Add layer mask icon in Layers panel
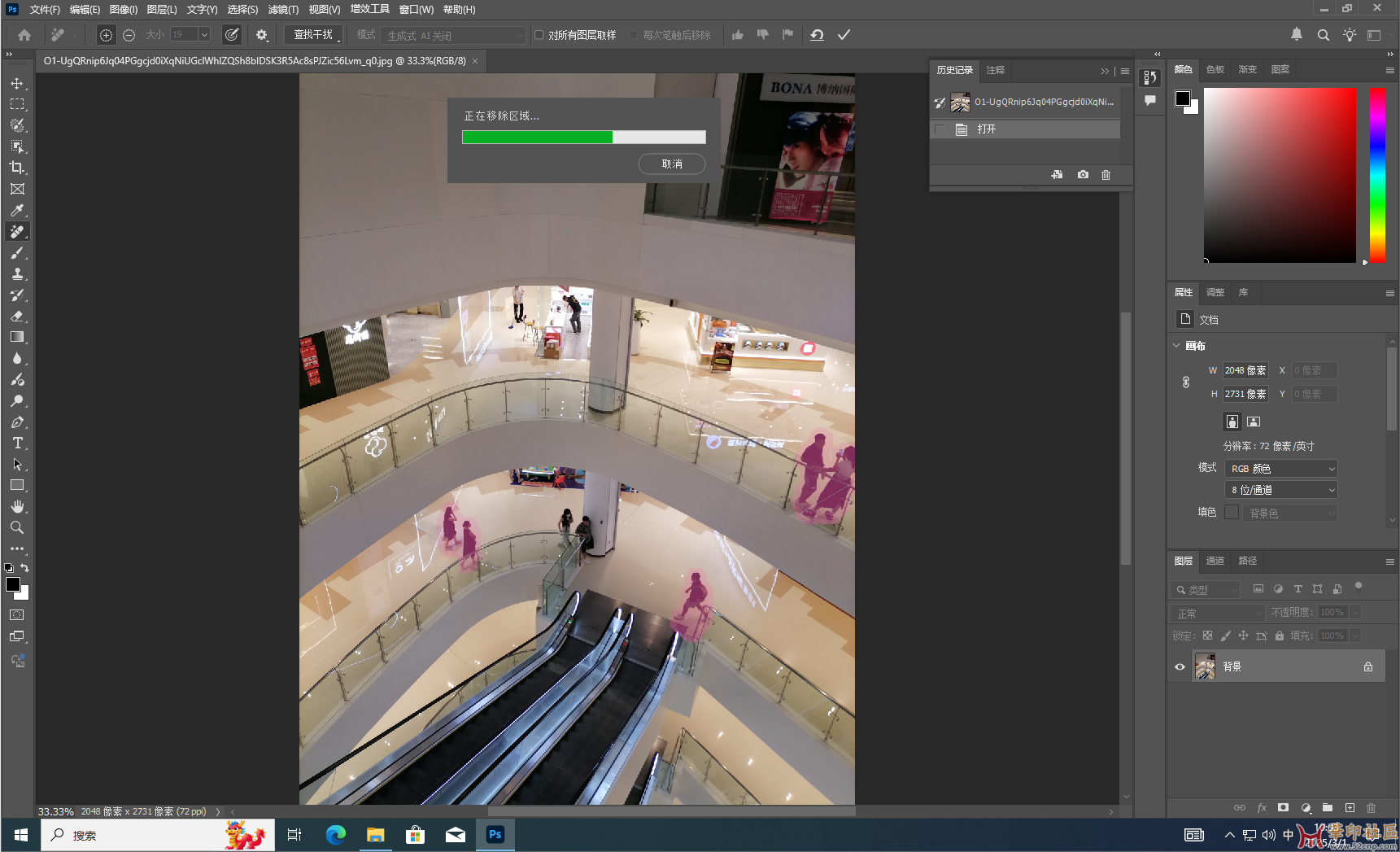The width and height of the screenshot is (1400, 852). (1283, 808)
